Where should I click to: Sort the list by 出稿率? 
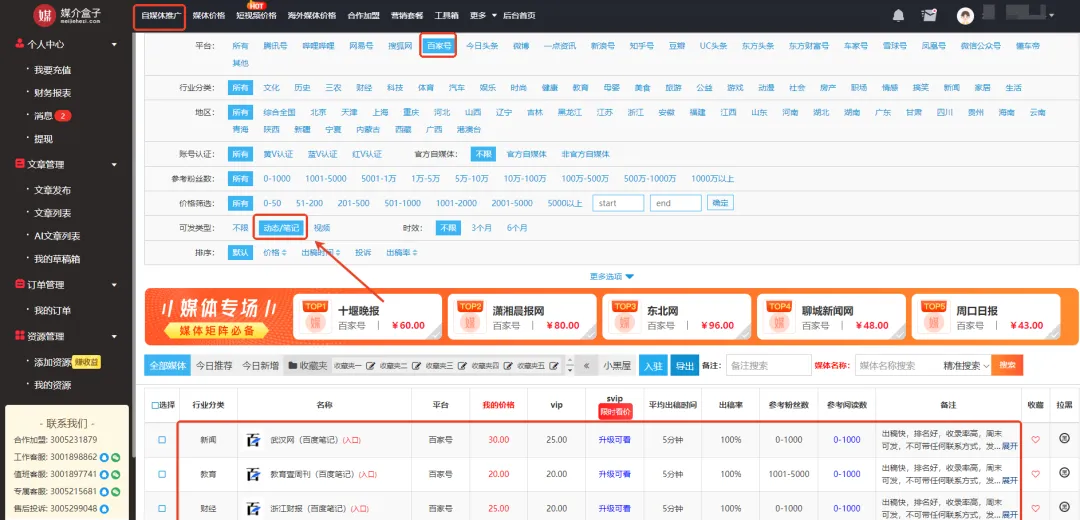[x=402, y=253]
